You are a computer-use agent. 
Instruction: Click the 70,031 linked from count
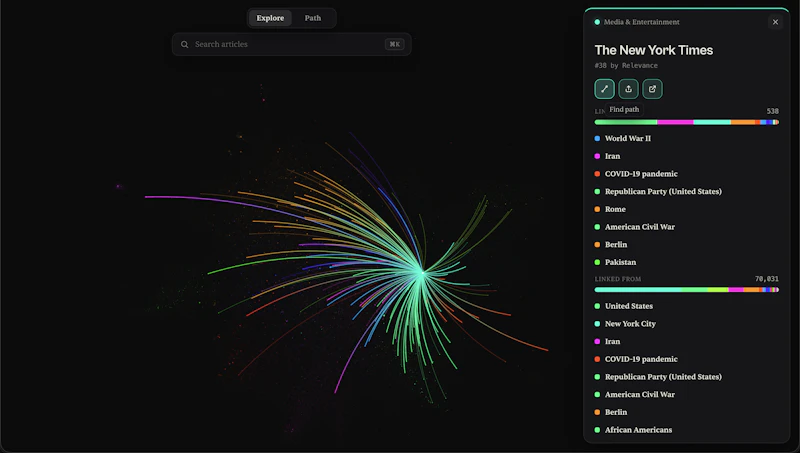(x=767, y=279)
